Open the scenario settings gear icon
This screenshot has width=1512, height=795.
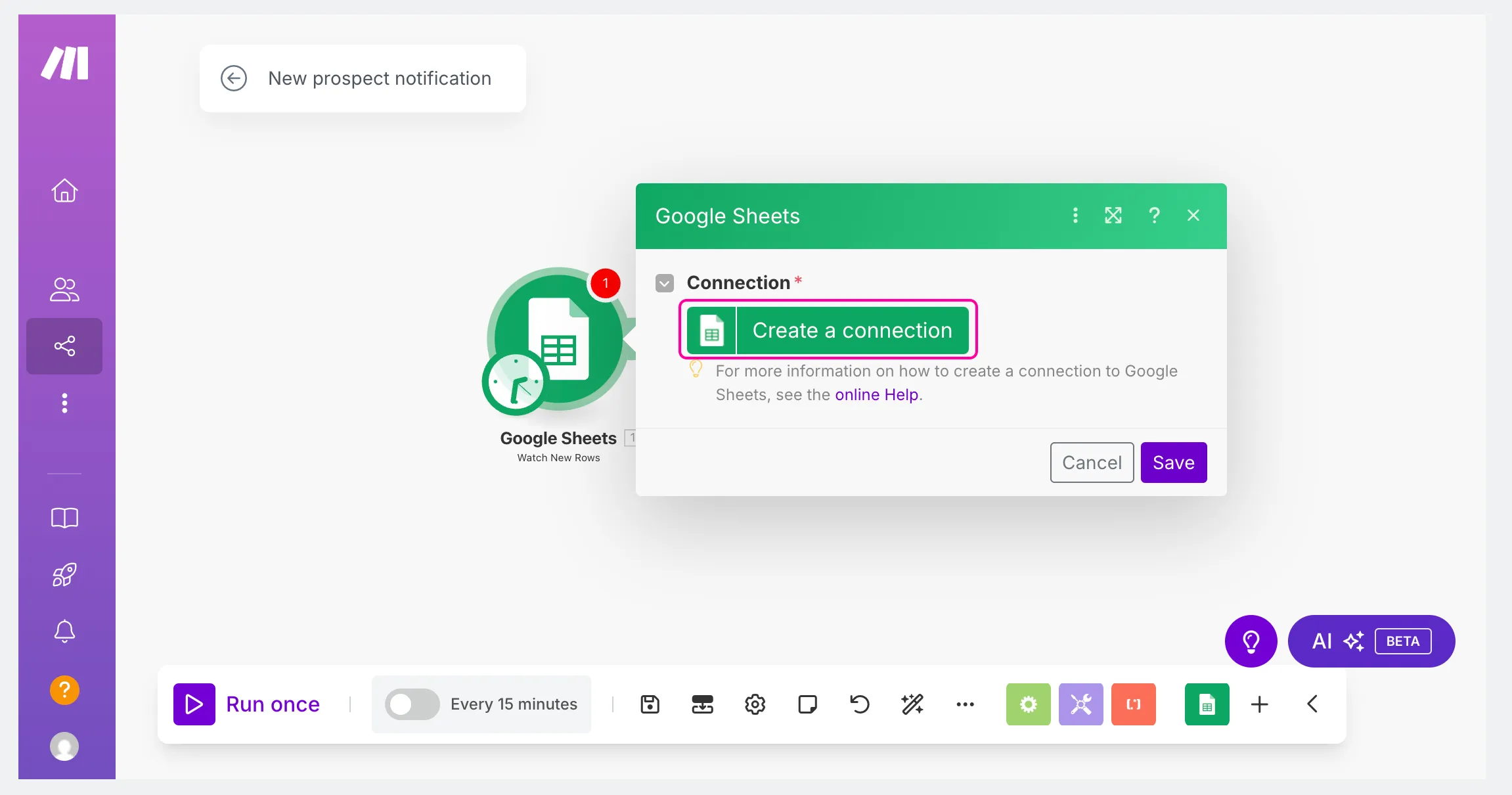(x=755, y=704)
